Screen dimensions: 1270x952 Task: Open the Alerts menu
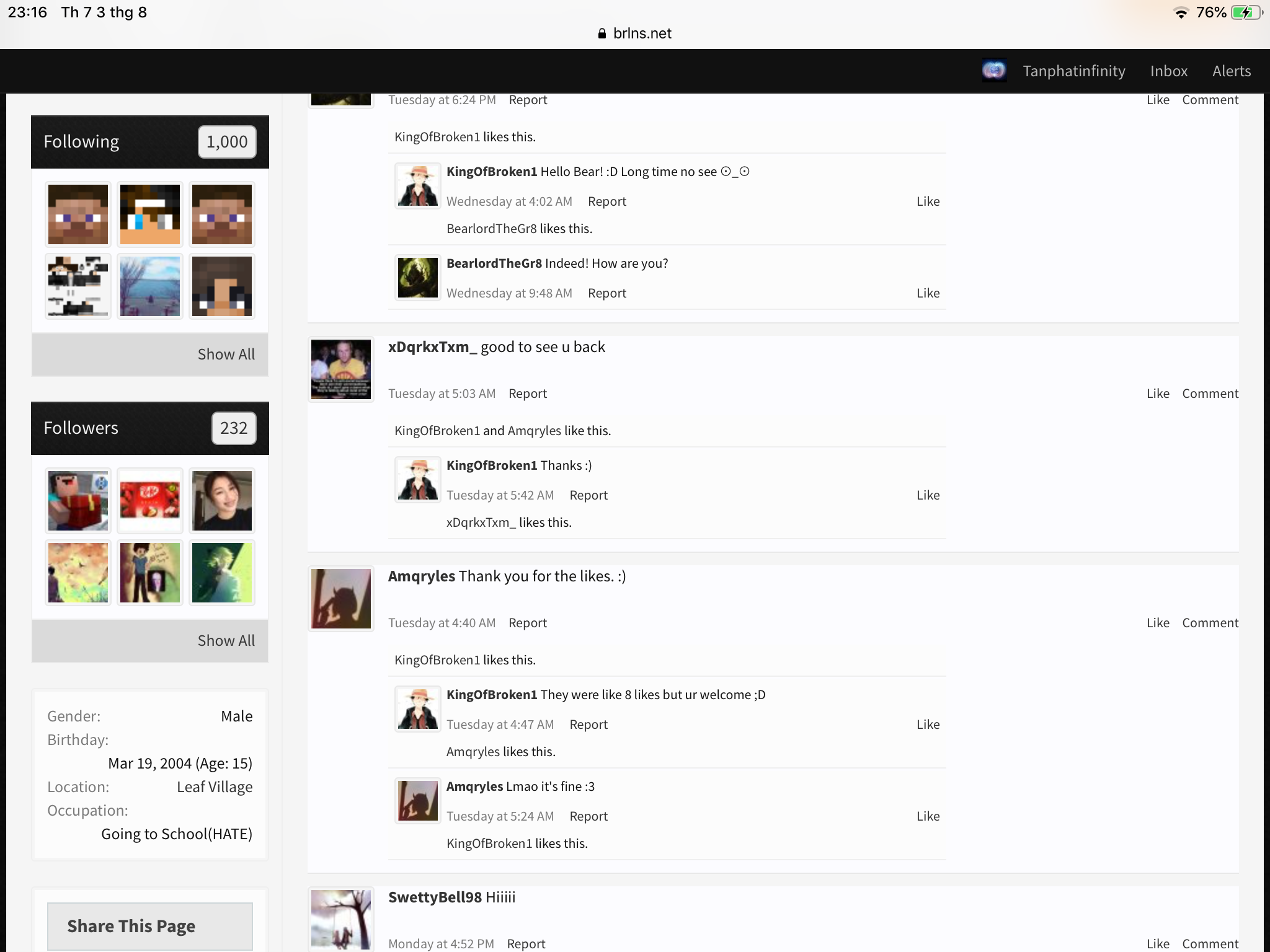[x=1232, y=71]
